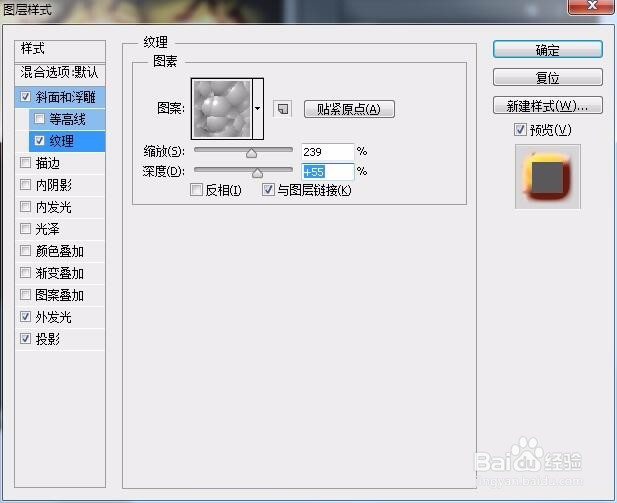Enable the 等高线 checkbox

pyautogui.click(x=39, y=118)
